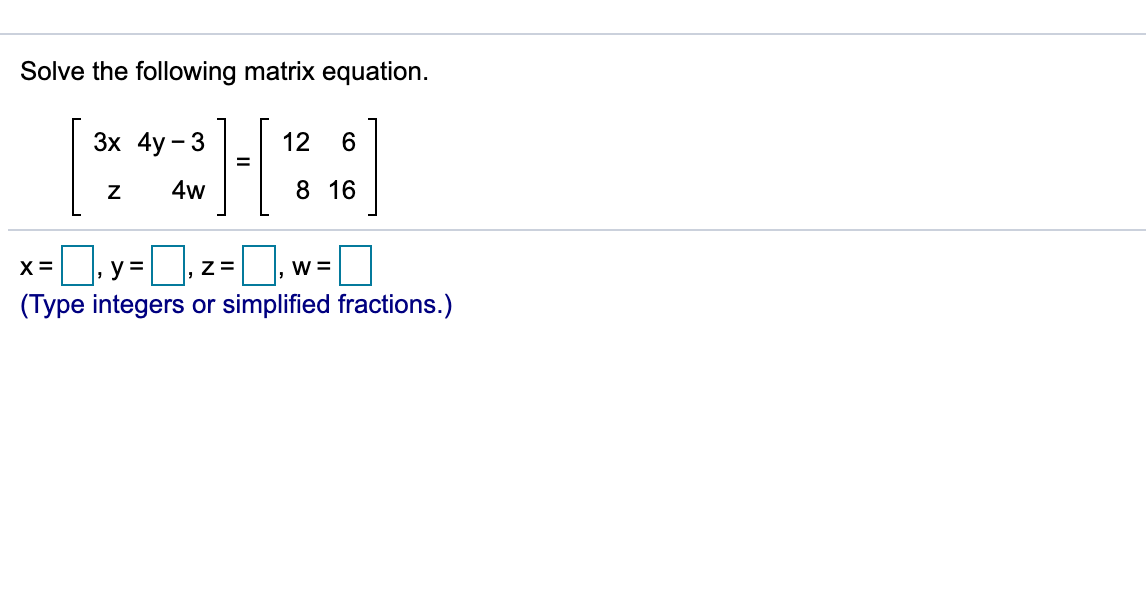Select the 6 entry in the right matrix
Viewport: 1146px width, 612px height.
click(348, 141)
